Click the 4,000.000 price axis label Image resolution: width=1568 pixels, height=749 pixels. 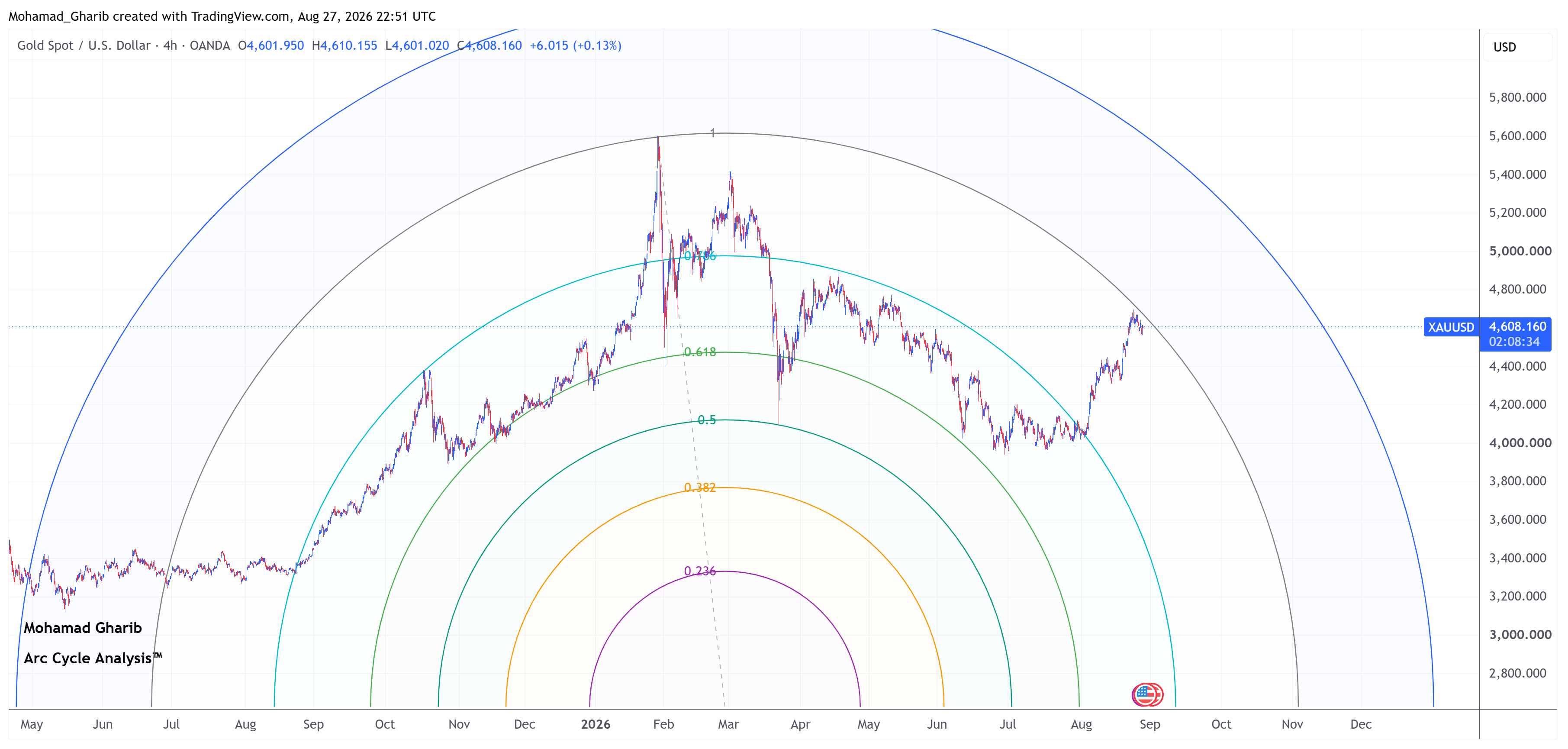point(1520,443)
